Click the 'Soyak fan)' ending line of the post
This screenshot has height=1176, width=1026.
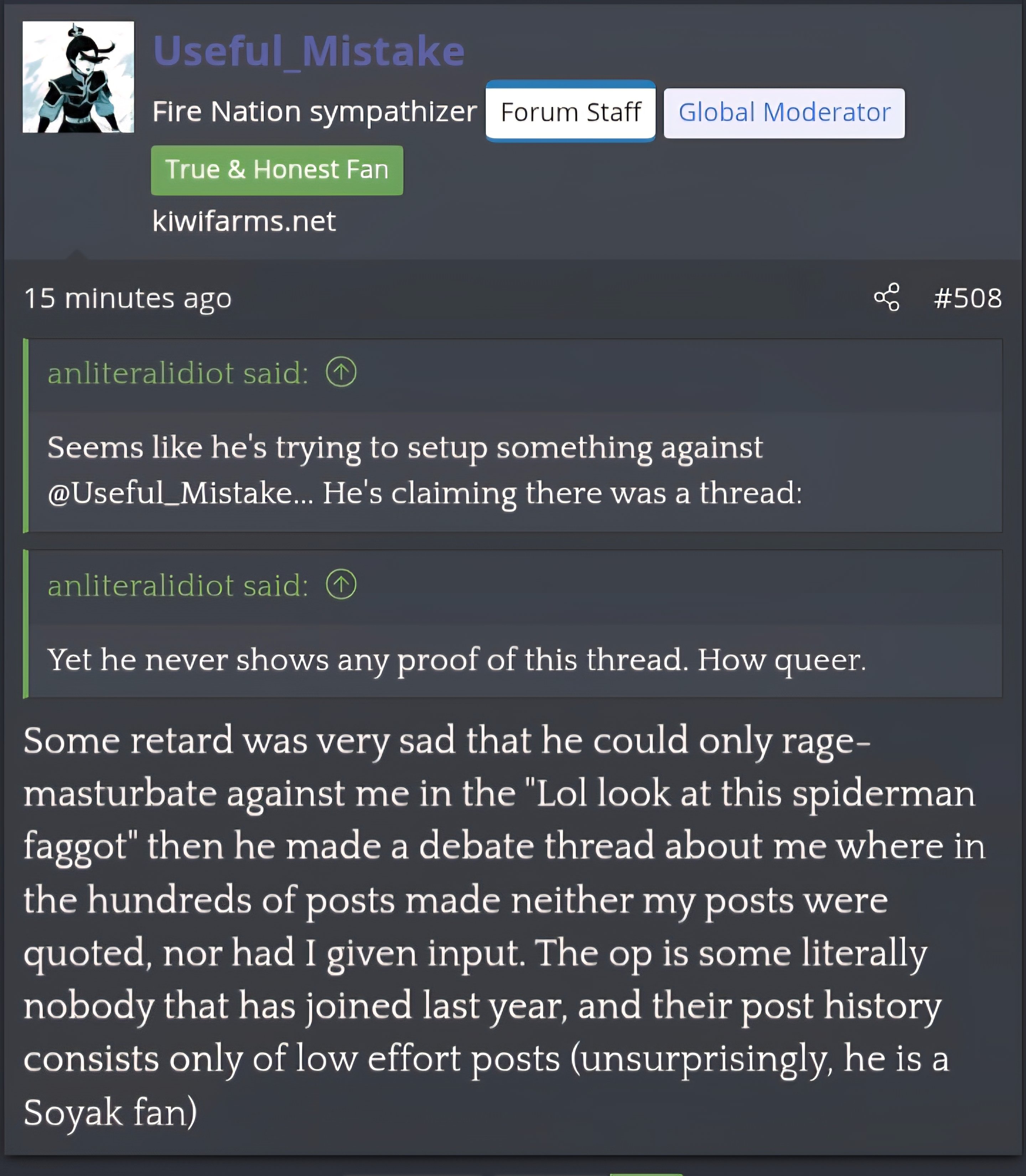[x=110, y=1112]
